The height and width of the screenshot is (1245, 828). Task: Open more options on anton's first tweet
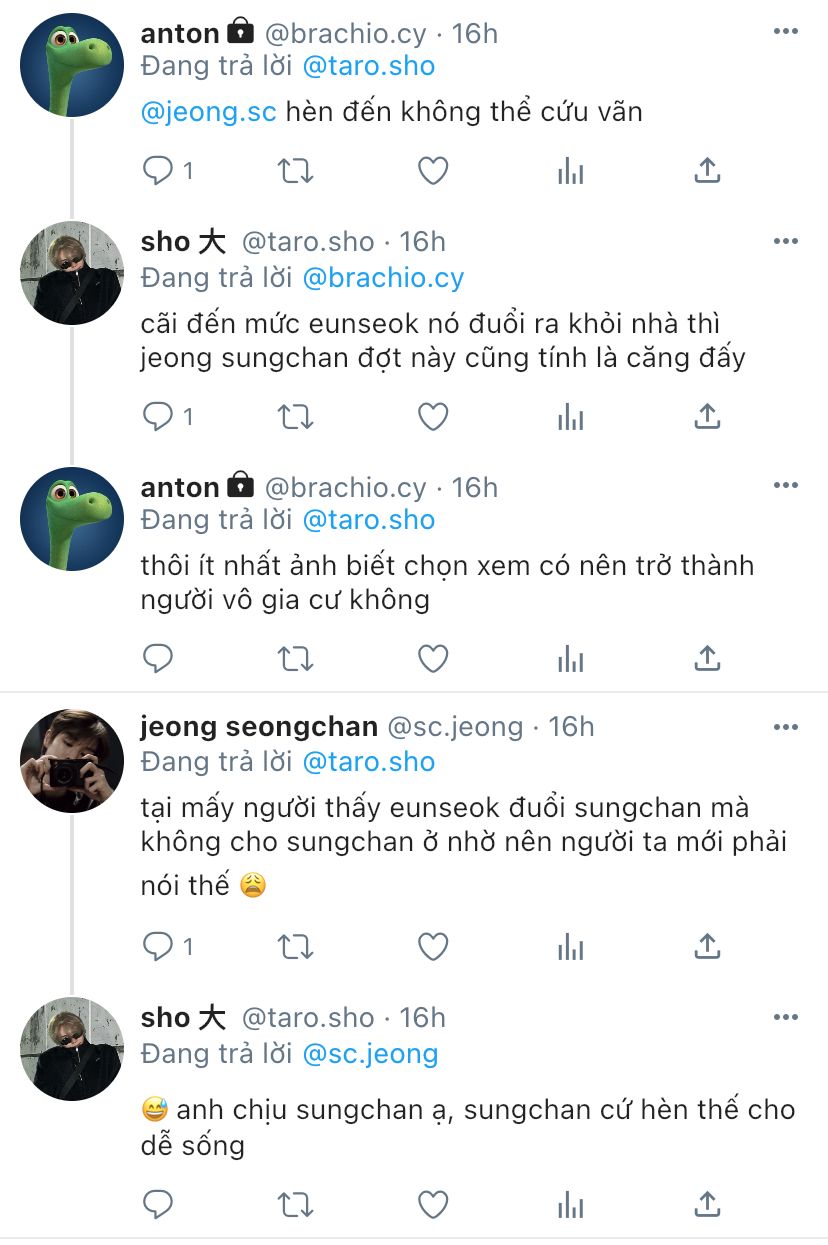tap(786, 32)
